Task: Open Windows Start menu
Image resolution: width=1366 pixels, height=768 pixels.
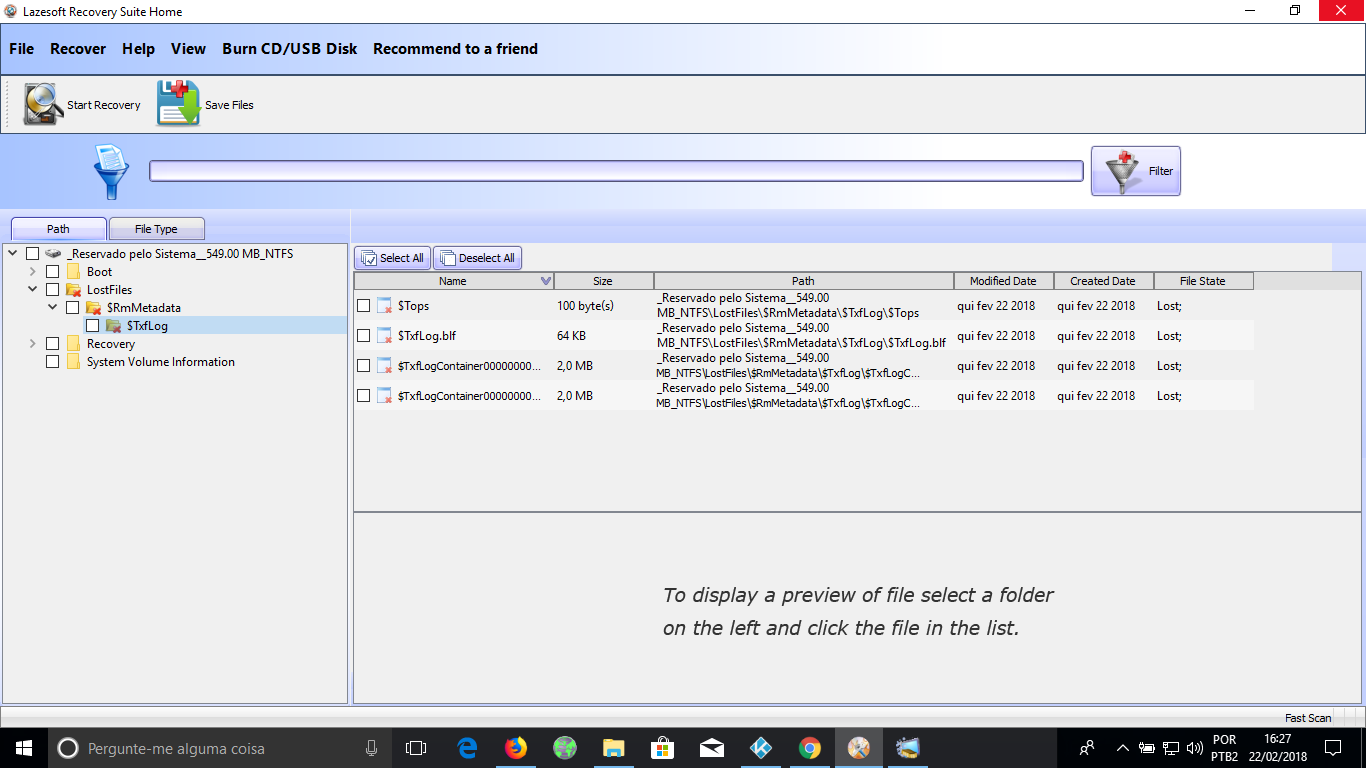Action: tap(24, 748)
